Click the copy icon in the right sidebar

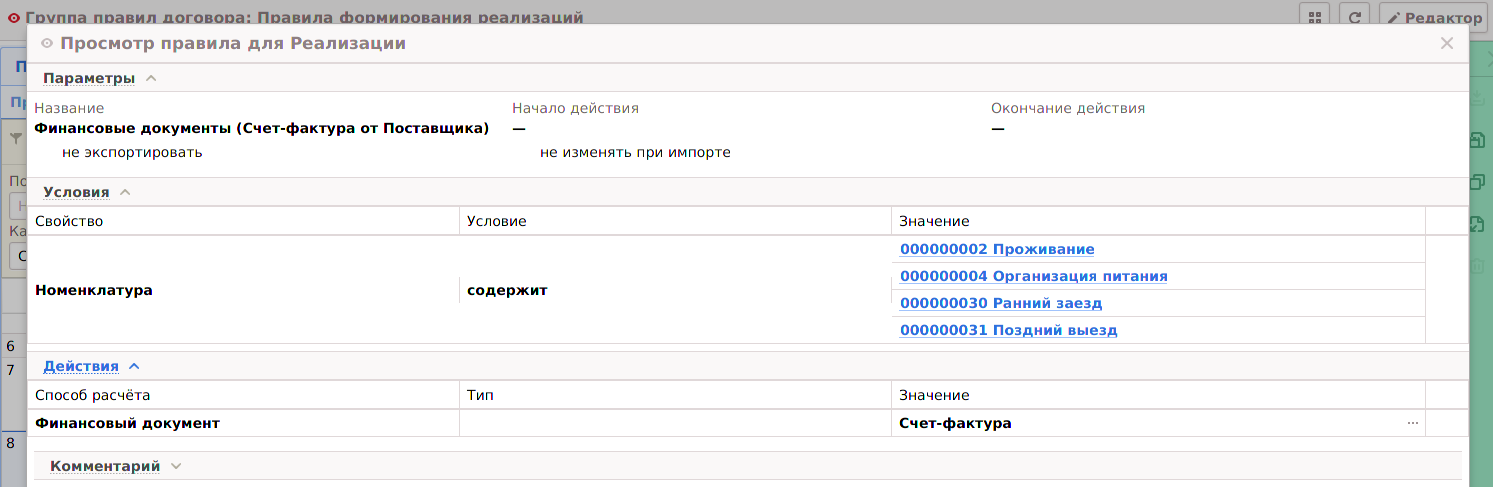[1477, 182]
